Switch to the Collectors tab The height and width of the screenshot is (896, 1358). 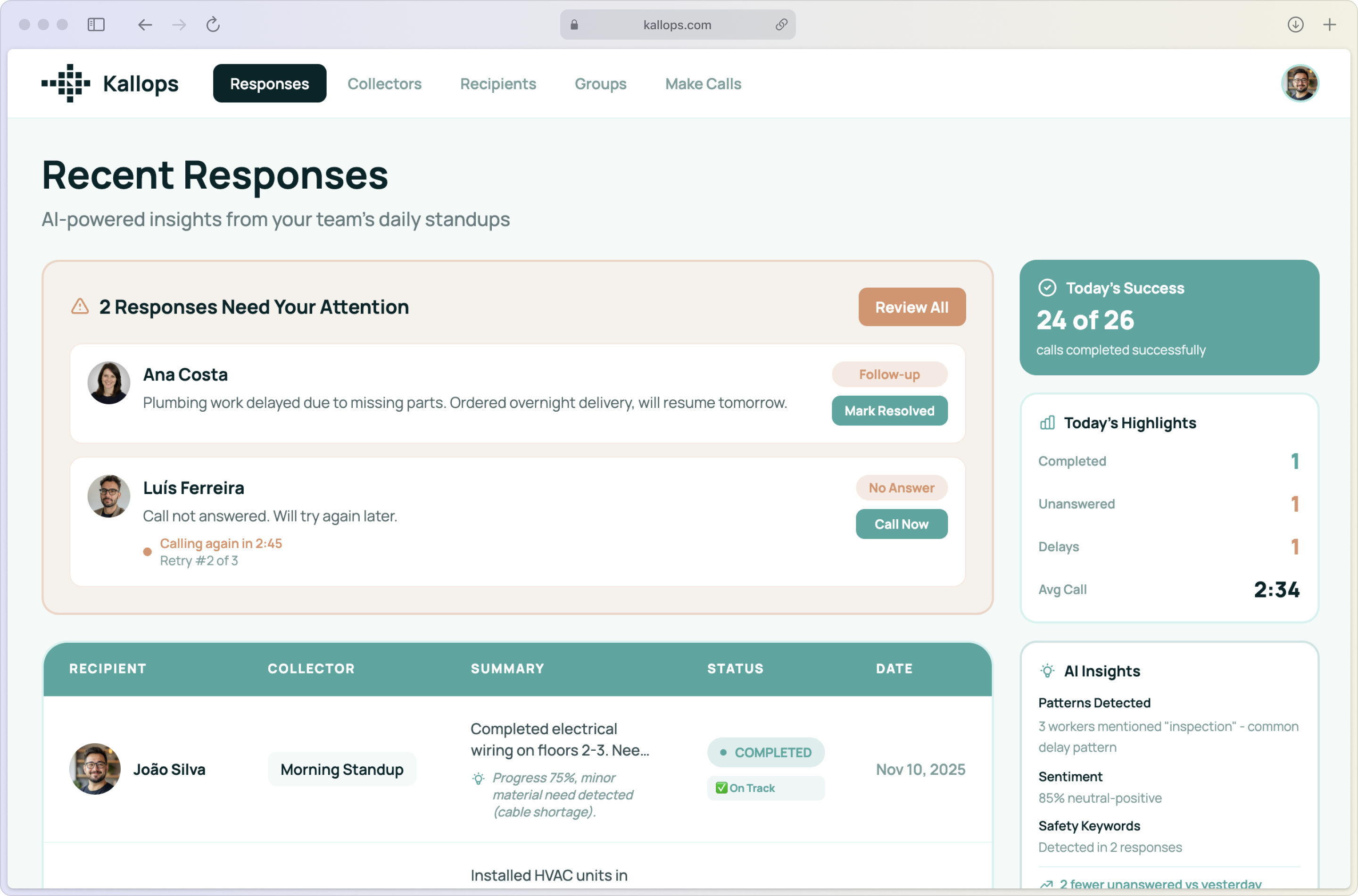coord(384,83)
